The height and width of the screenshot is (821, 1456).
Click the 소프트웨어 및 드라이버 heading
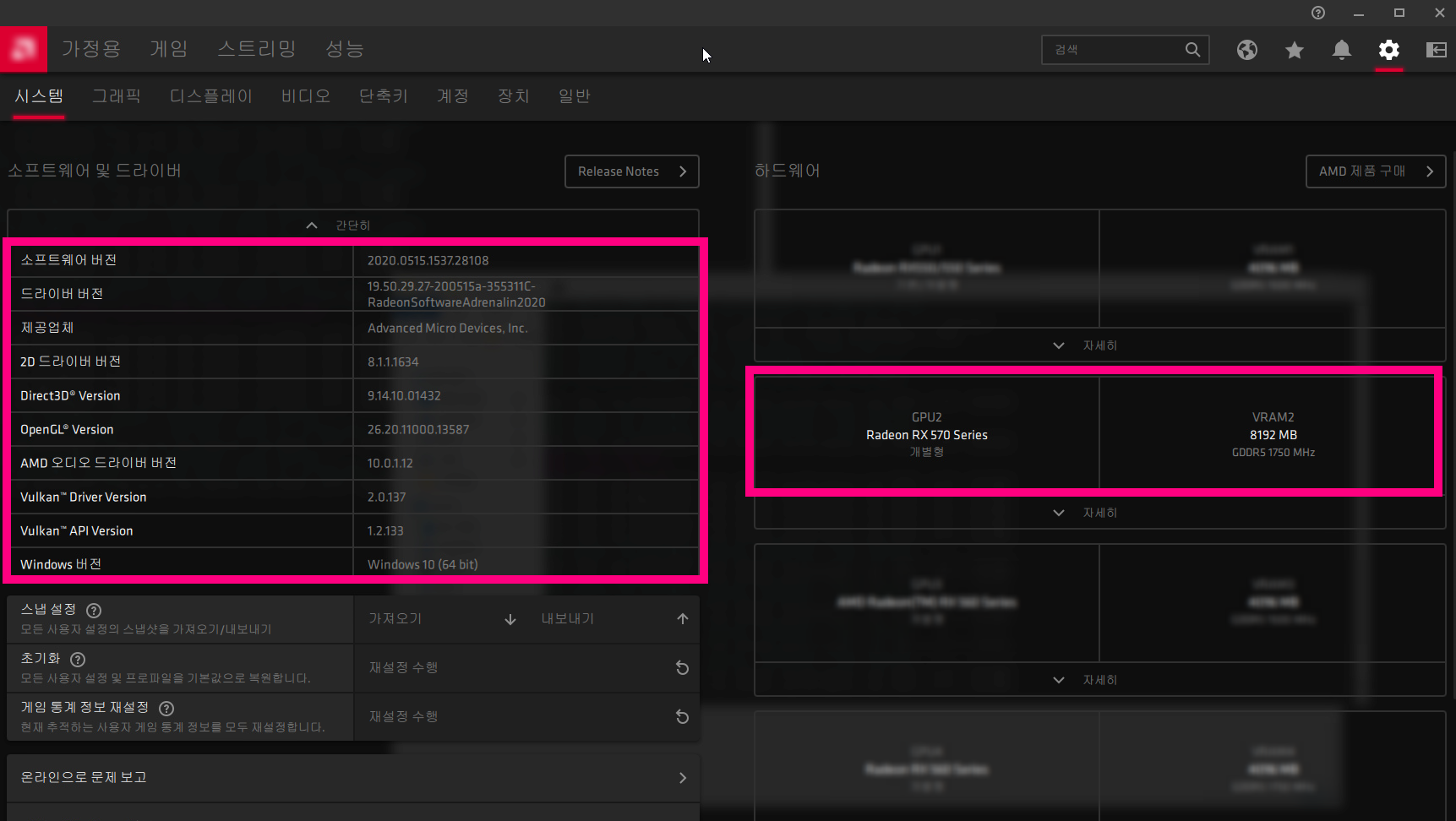pos(95,171)
